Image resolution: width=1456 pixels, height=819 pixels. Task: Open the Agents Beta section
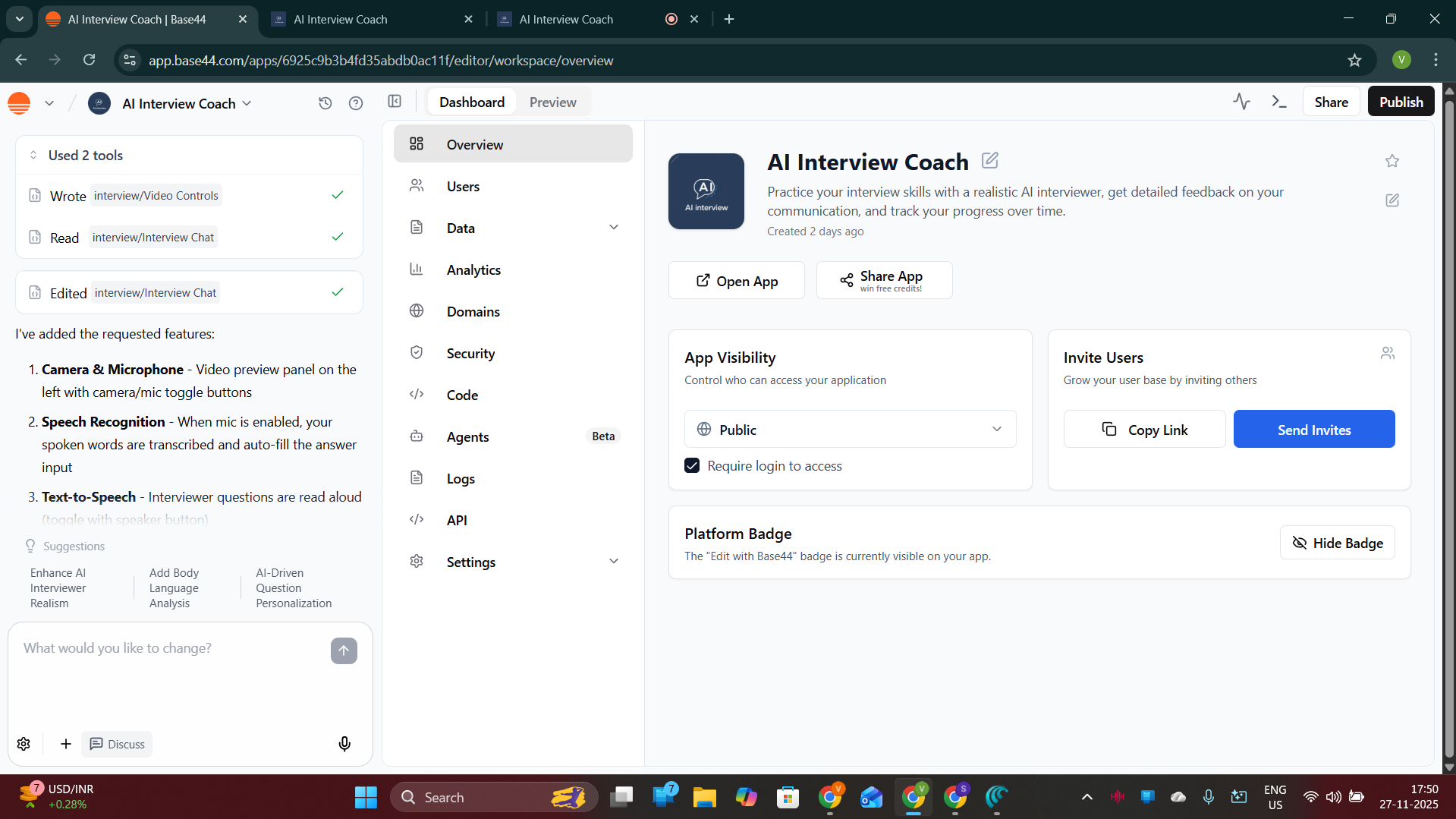point(513,437)
